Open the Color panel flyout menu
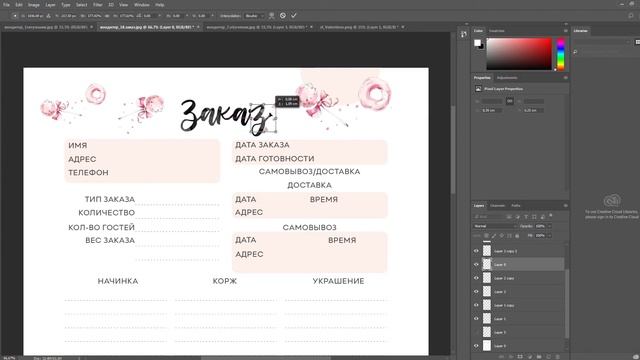The image size is (640, 360). pos(566,31)
